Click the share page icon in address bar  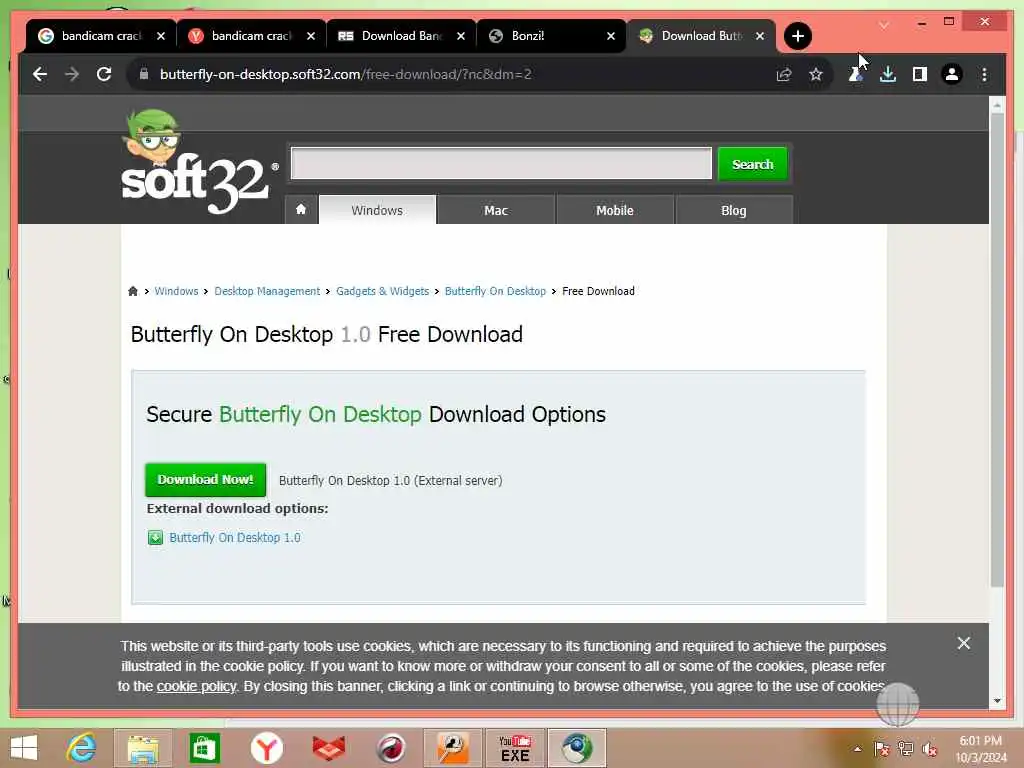pyautogui.click(x=784, y=74)
